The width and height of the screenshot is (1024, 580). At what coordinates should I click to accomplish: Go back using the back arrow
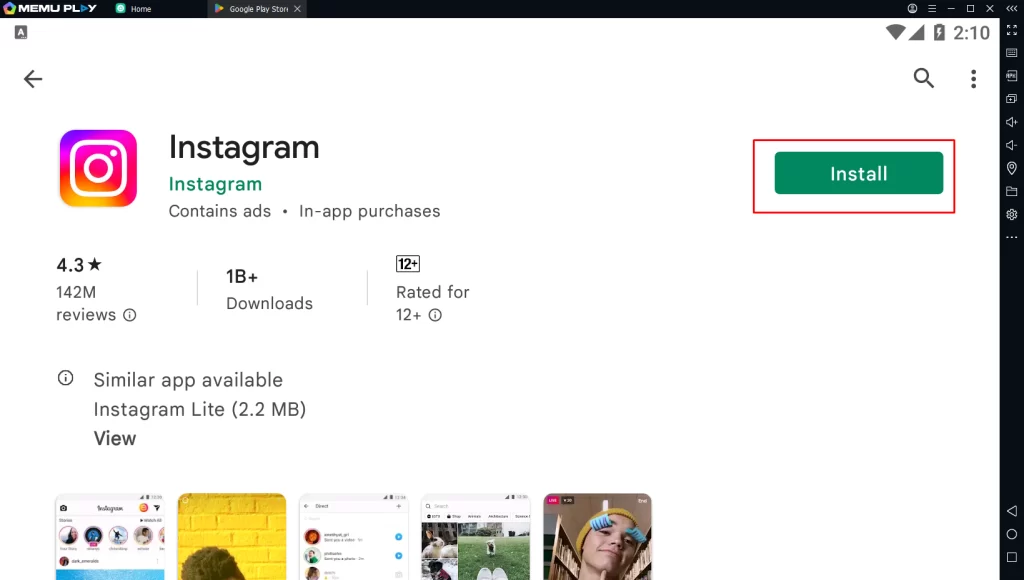click(33, 79)
